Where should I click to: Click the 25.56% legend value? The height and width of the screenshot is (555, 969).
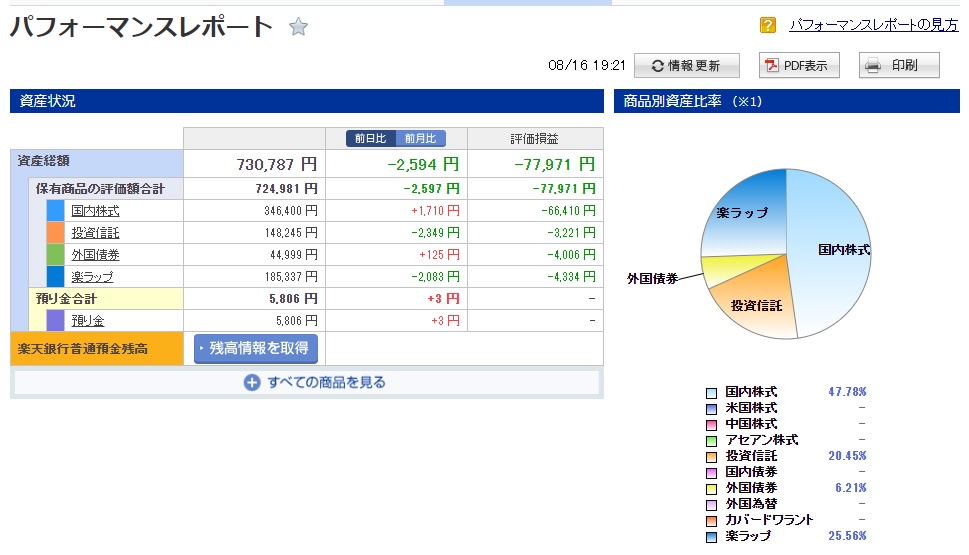(x=847, y=536)
